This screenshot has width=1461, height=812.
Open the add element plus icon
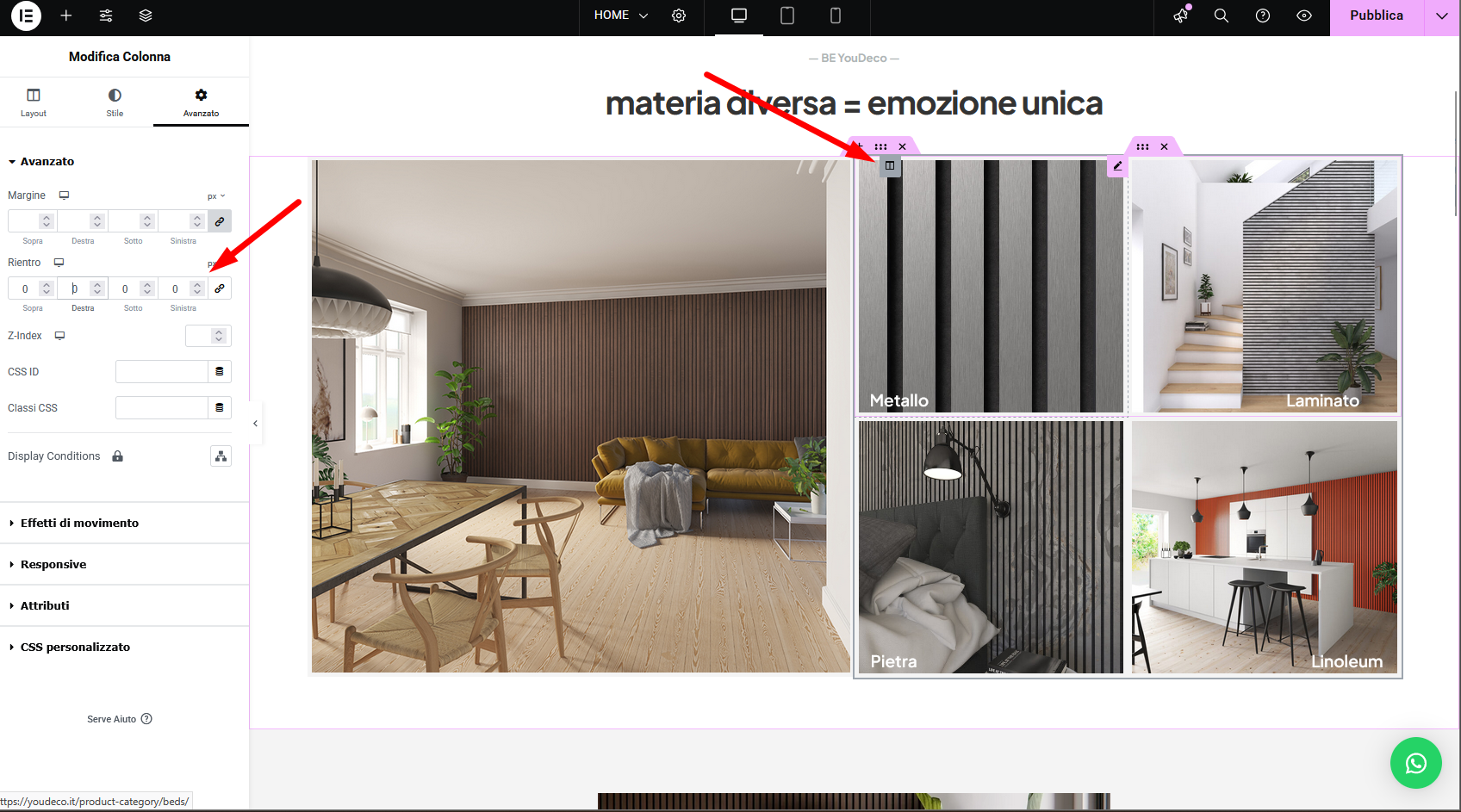(65, 15)
